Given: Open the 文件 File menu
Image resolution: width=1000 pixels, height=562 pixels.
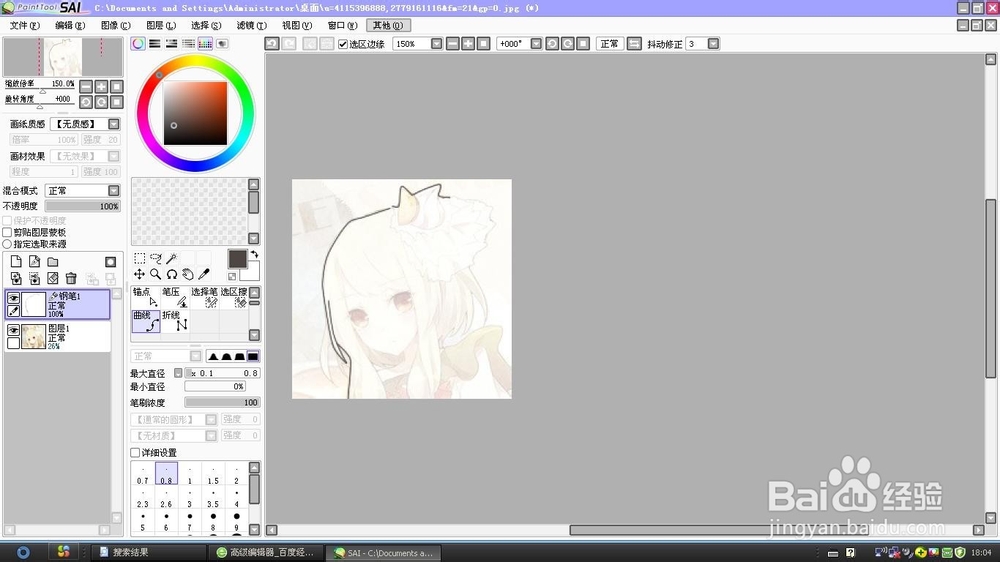Looking at the screenshot, I should pos(24,26).
